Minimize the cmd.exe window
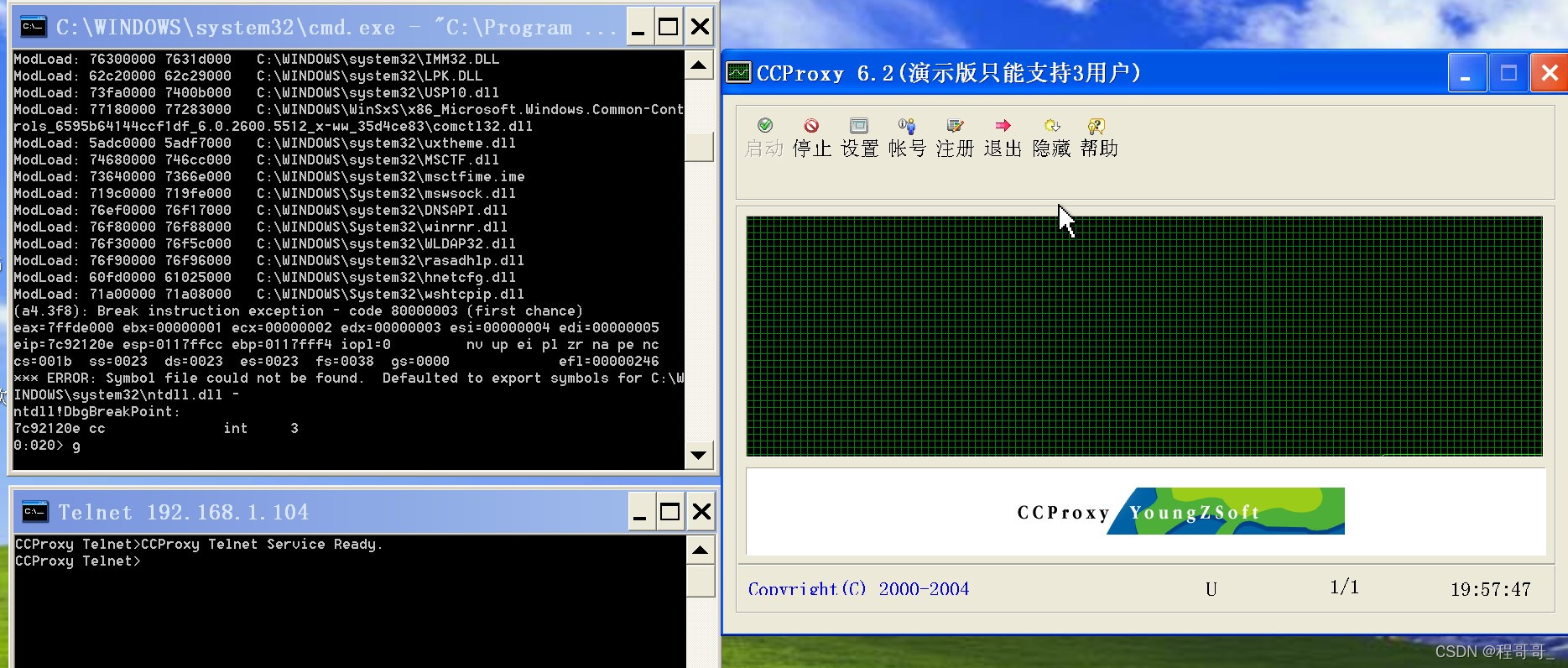1568x668 pixels. [x=638, y=27]
